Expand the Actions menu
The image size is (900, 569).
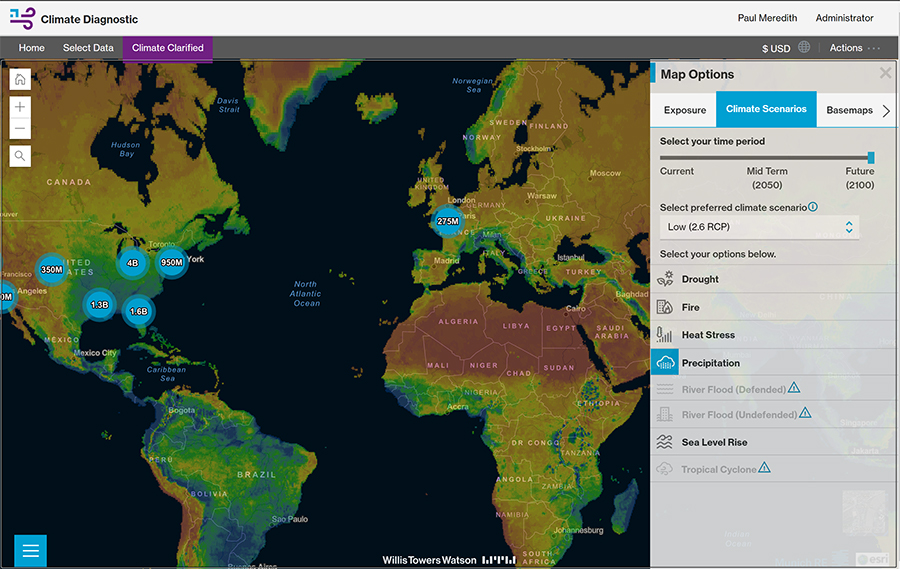point(854,48)
